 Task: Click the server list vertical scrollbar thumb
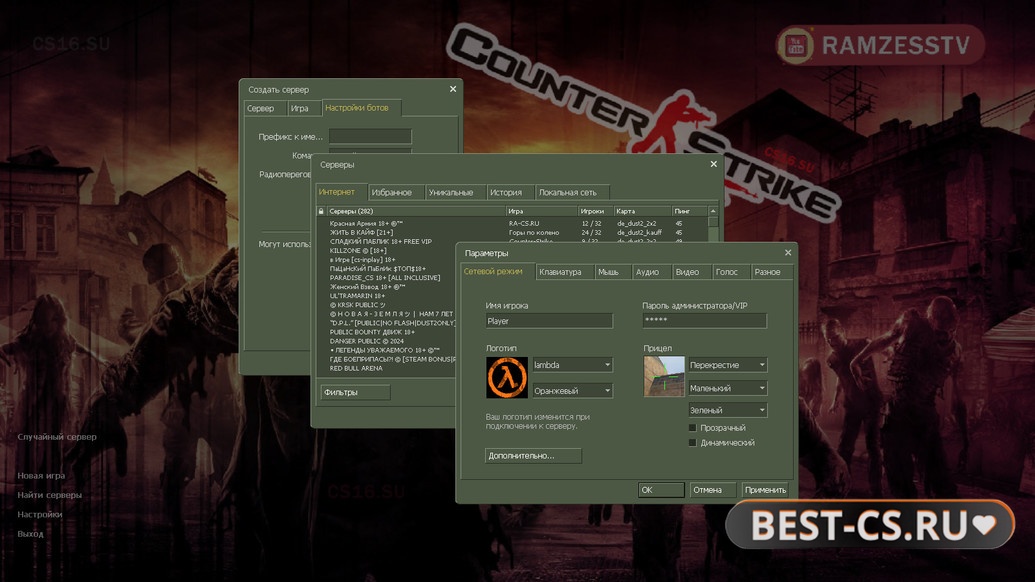click(x=713, y=222)
